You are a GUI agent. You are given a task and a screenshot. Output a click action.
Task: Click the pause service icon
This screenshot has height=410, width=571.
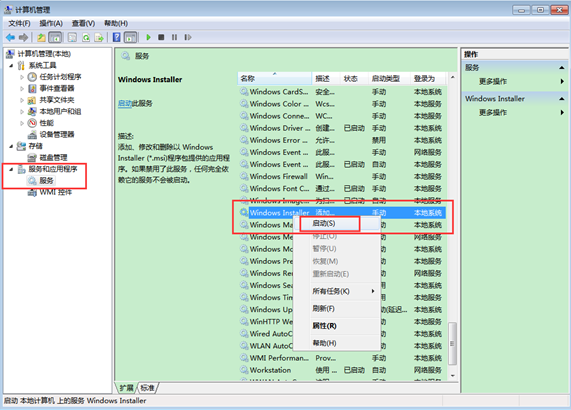174,37
